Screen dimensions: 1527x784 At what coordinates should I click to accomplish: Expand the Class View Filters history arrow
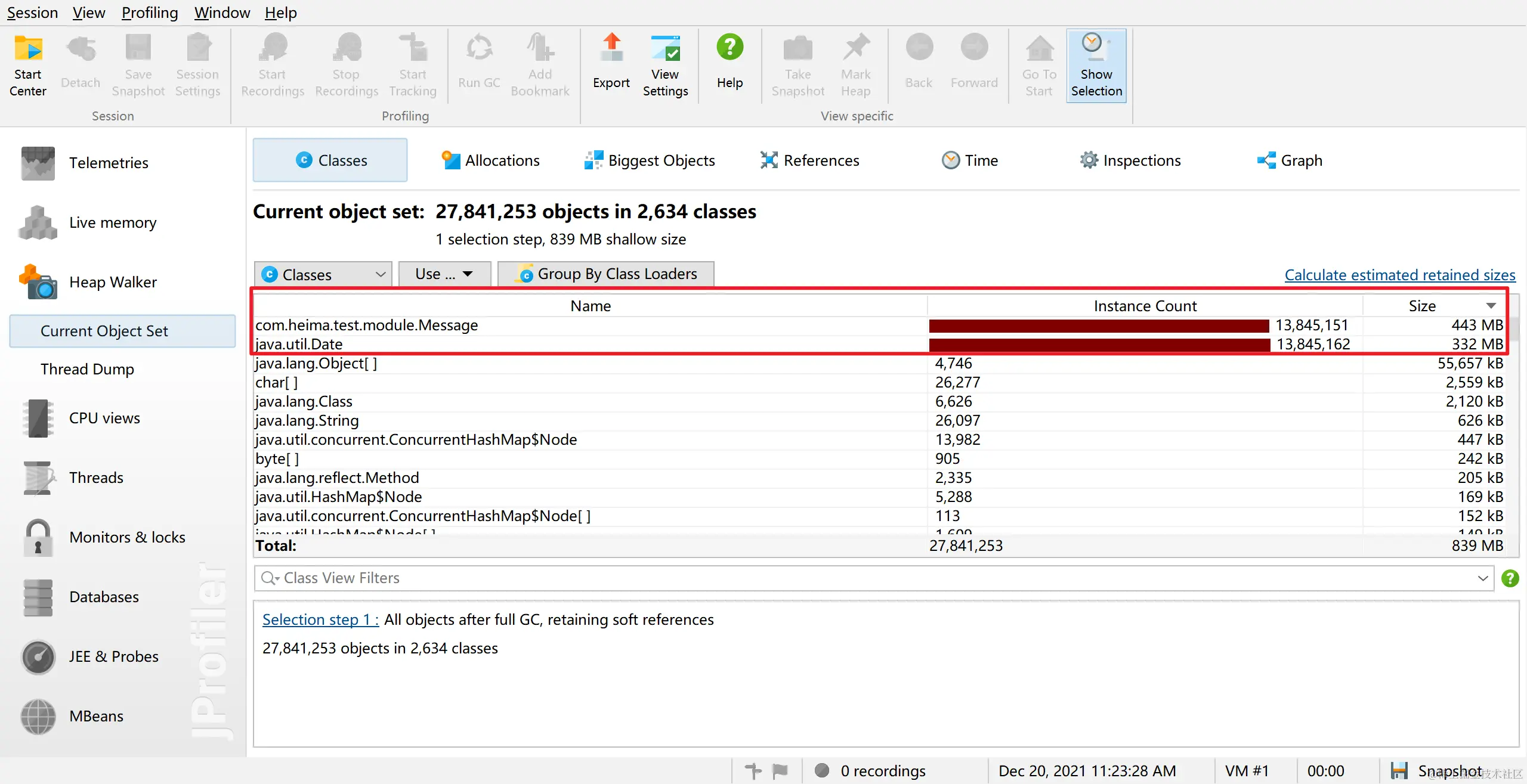coord(1483,578)
